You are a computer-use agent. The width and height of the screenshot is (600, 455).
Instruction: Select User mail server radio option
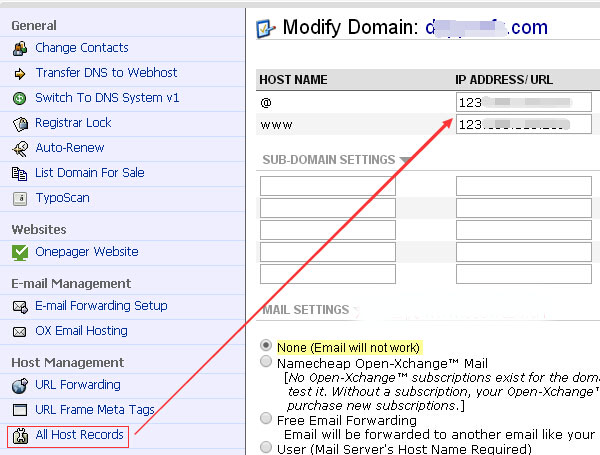click(x=266, y=448)
